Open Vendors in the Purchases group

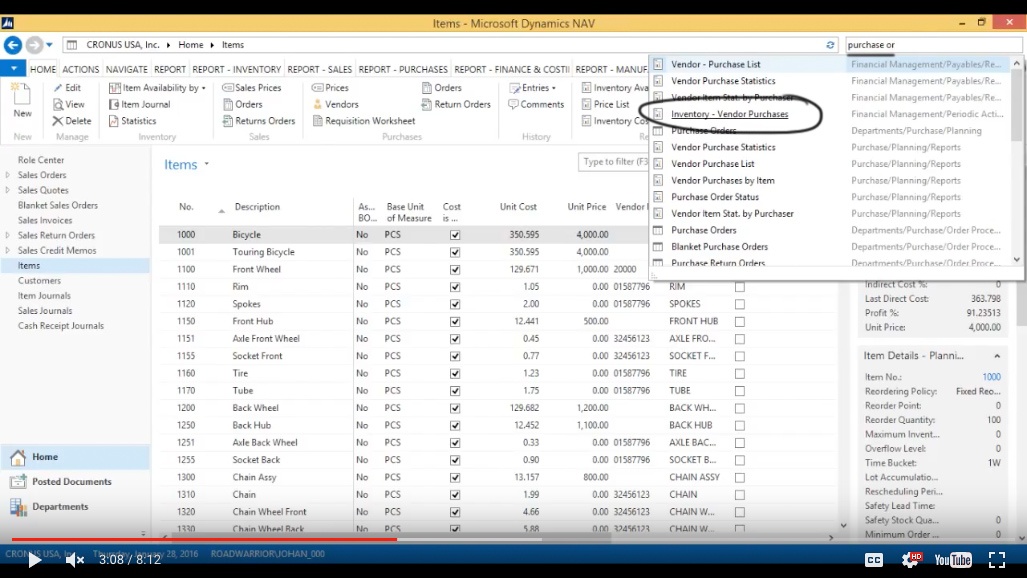coord(335,104)
